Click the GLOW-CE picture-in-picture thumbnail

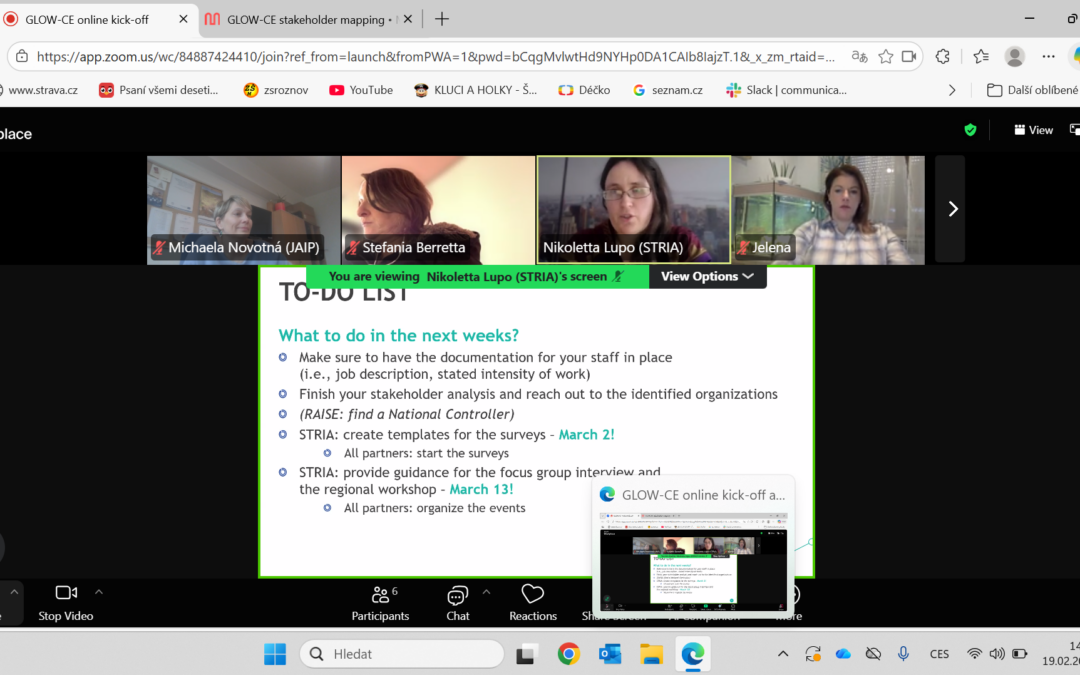pyautogui.click(x=693, y=545)
